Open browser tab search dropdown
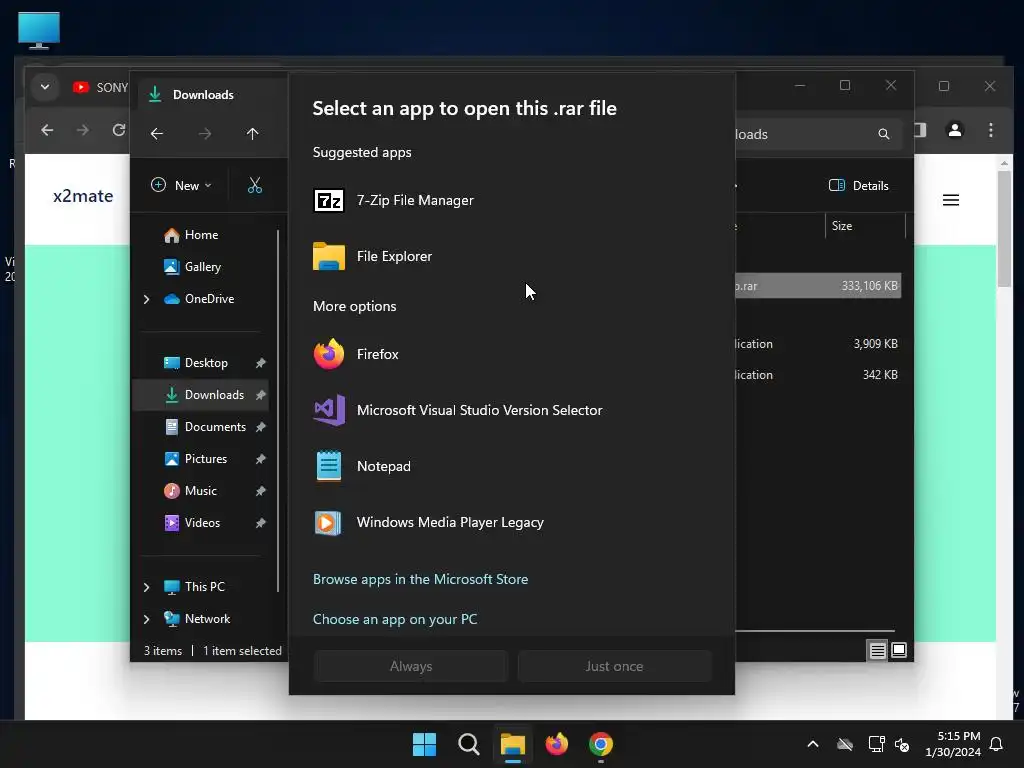 coord(45,87)
